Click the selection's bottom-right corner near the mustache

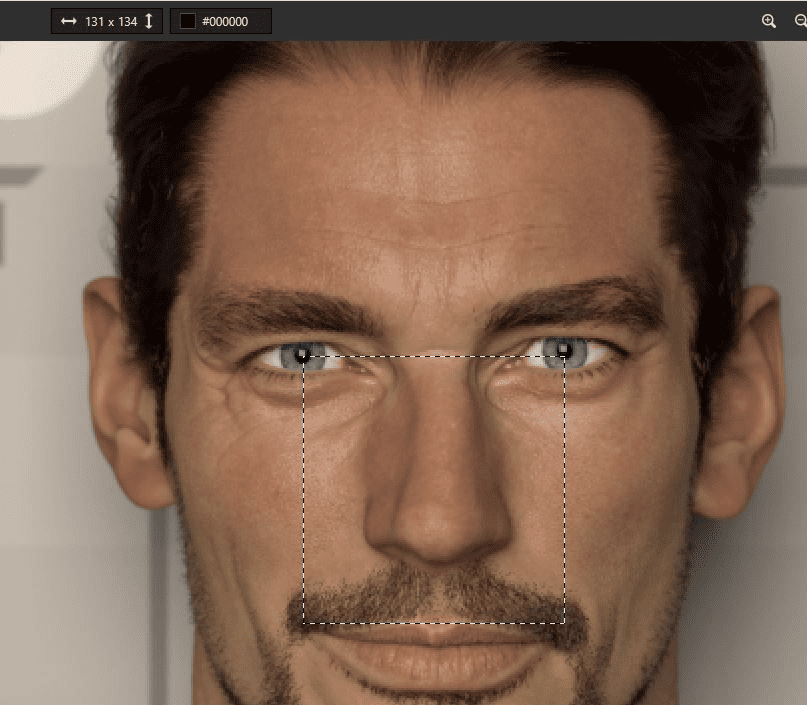pyautogui.click(x=565, y=623)
